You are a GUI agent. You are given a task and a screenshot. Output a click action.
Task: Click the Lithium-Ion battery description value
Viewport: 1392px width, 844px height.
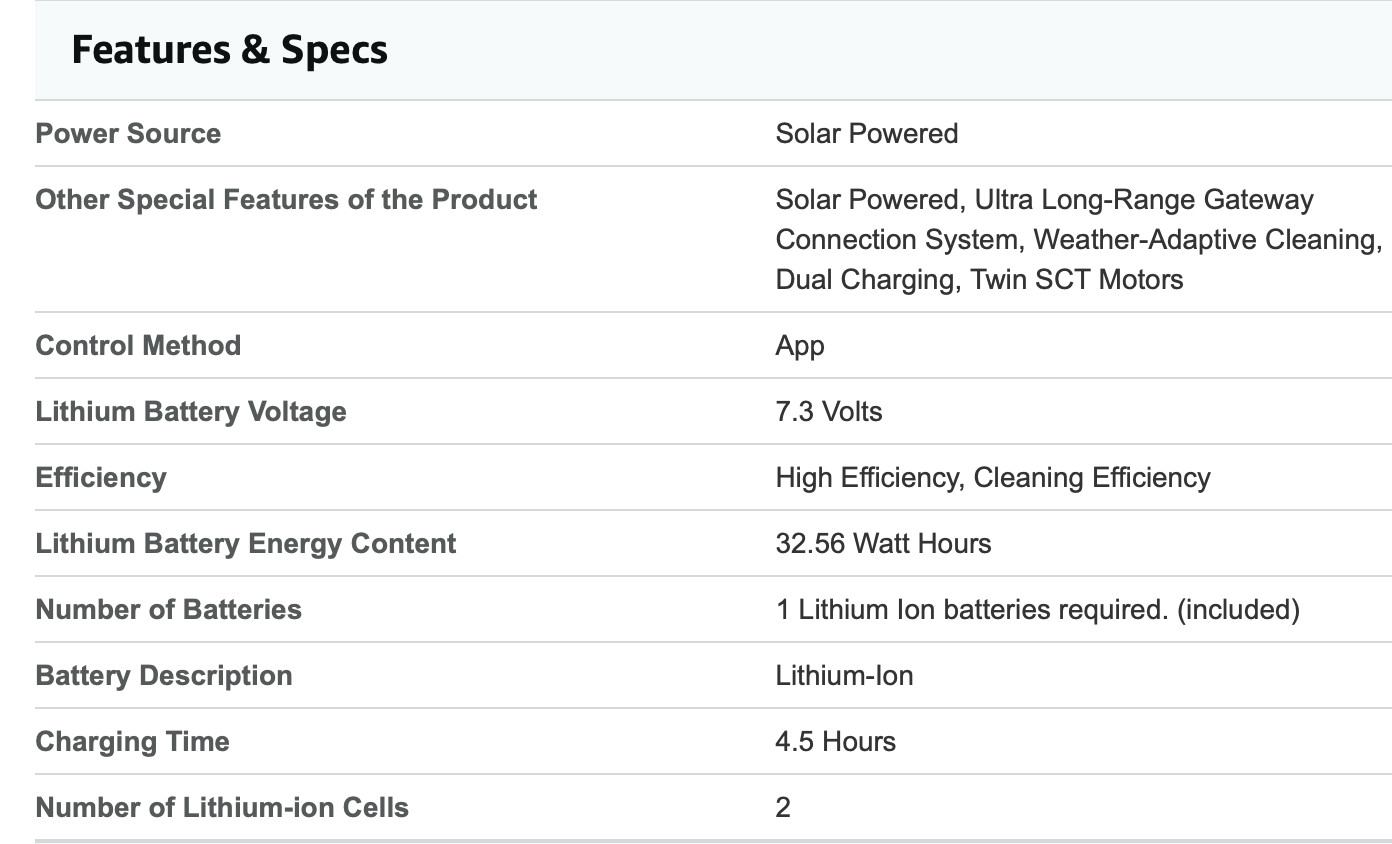(x=844, y=675)
